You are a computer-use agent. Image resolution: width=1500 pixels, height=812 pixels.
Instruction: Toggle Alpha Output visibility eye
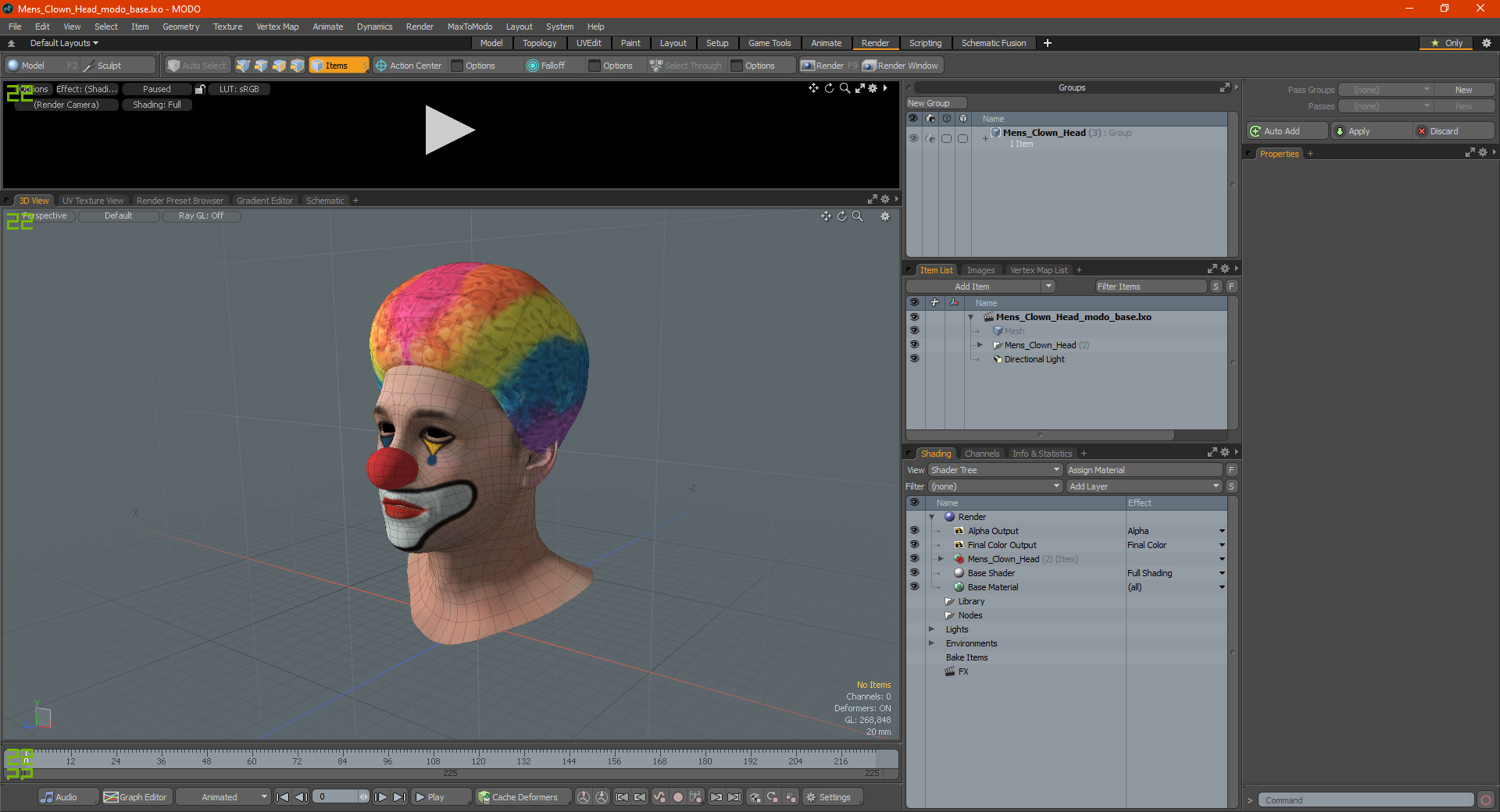(914, 531)
